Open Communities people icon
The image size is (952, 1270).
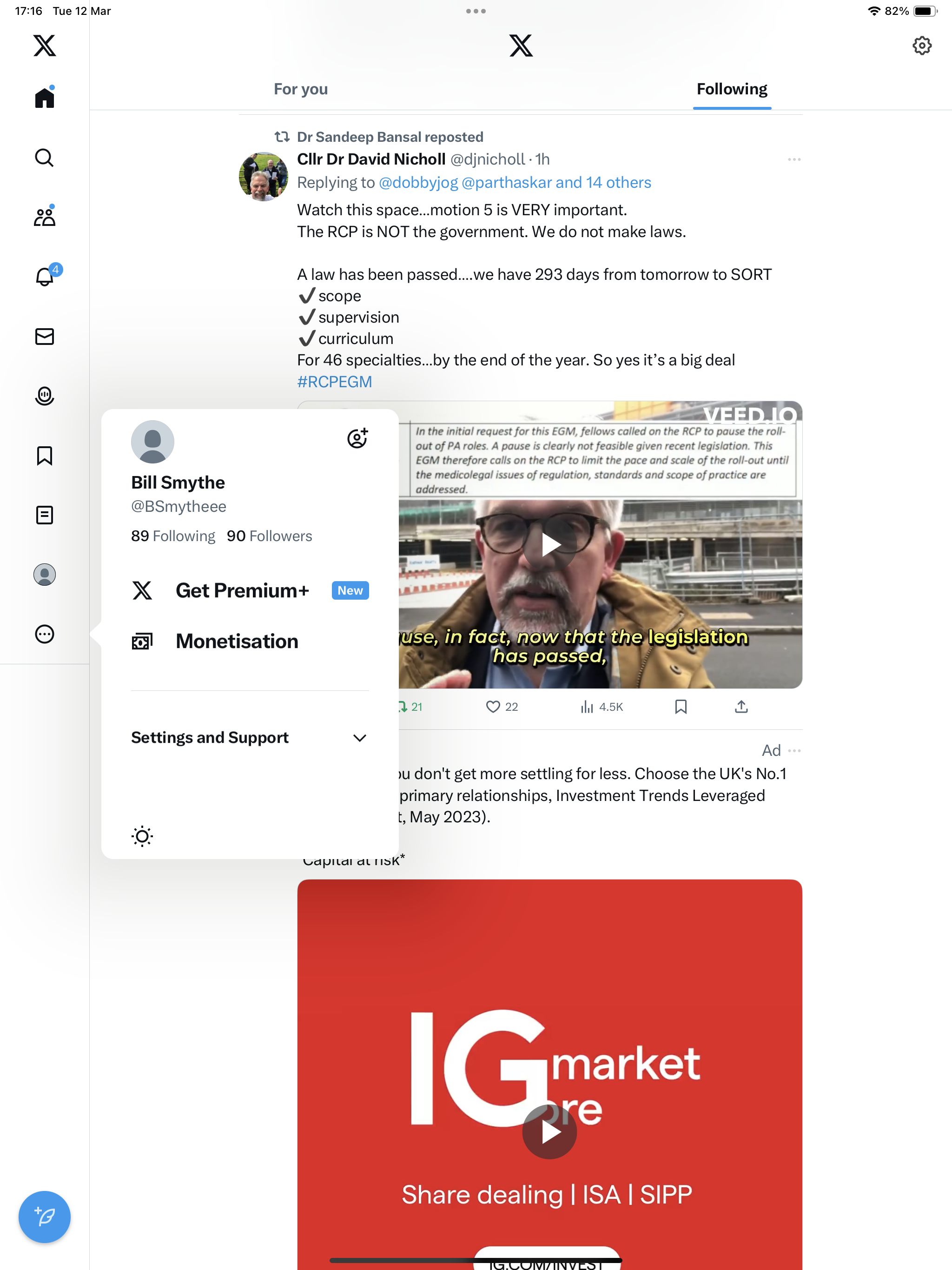pos(44,217)
